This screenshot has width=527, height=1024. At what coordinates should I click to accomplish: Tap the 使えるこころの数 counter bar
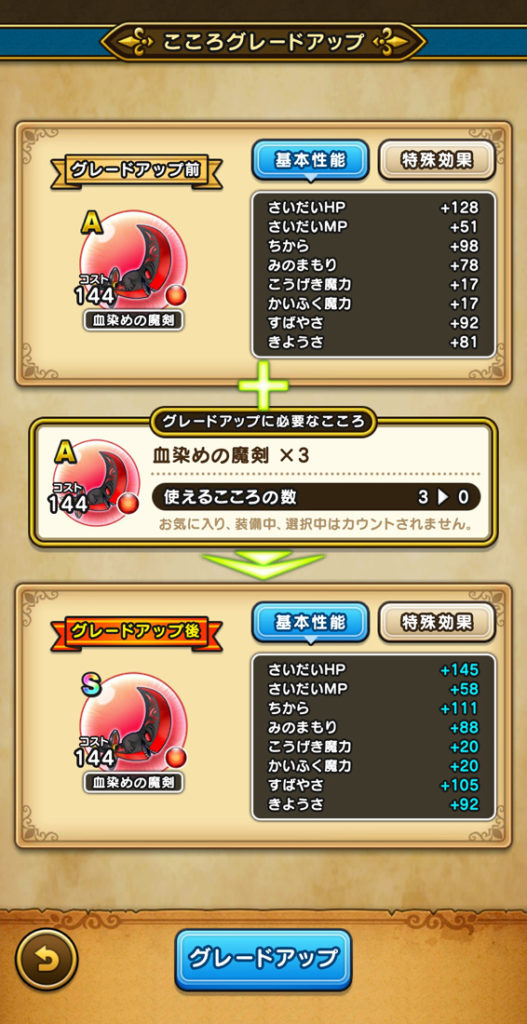[x=317, y=498]
